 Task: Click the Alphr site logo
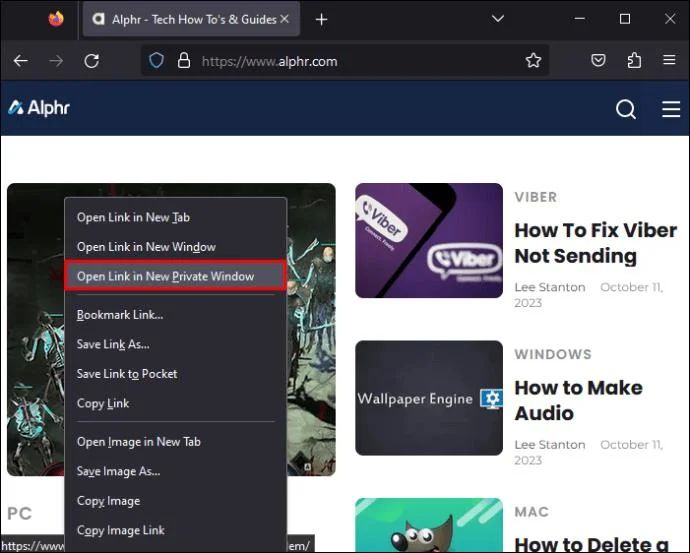39,108
